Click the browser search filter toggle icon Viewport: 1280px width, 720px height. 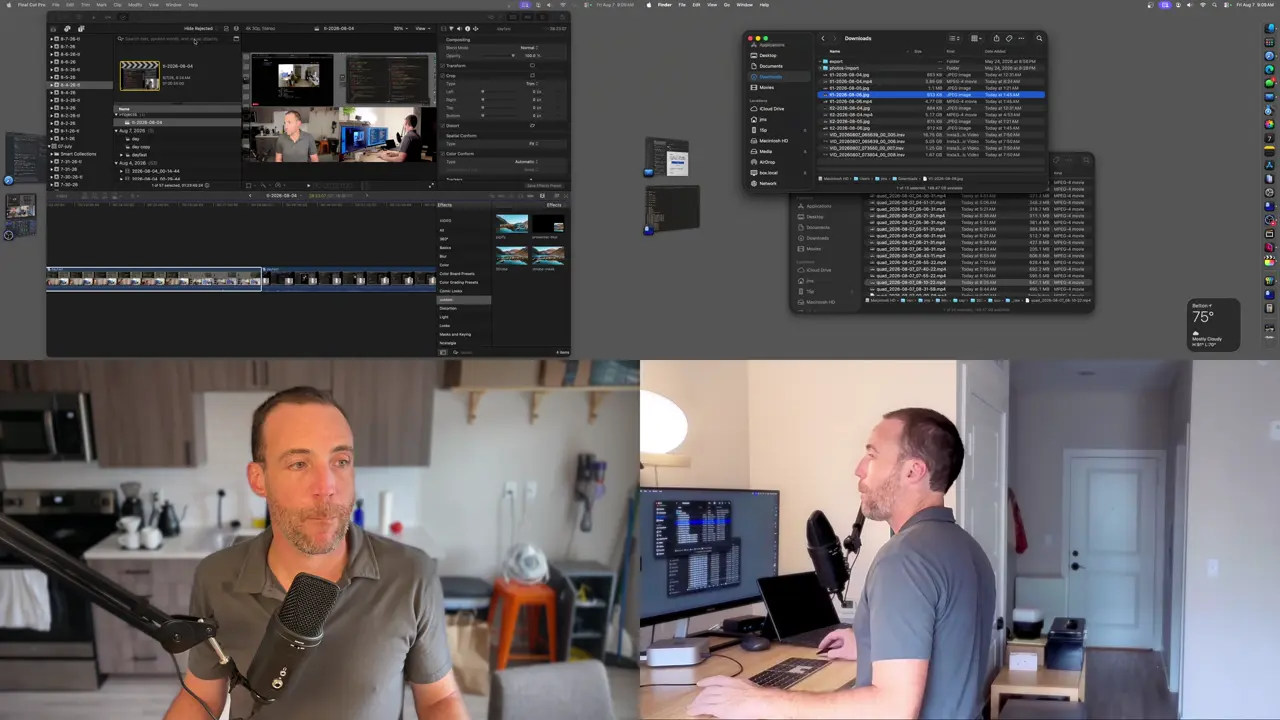pyautogui.click(x=236, y=39)
